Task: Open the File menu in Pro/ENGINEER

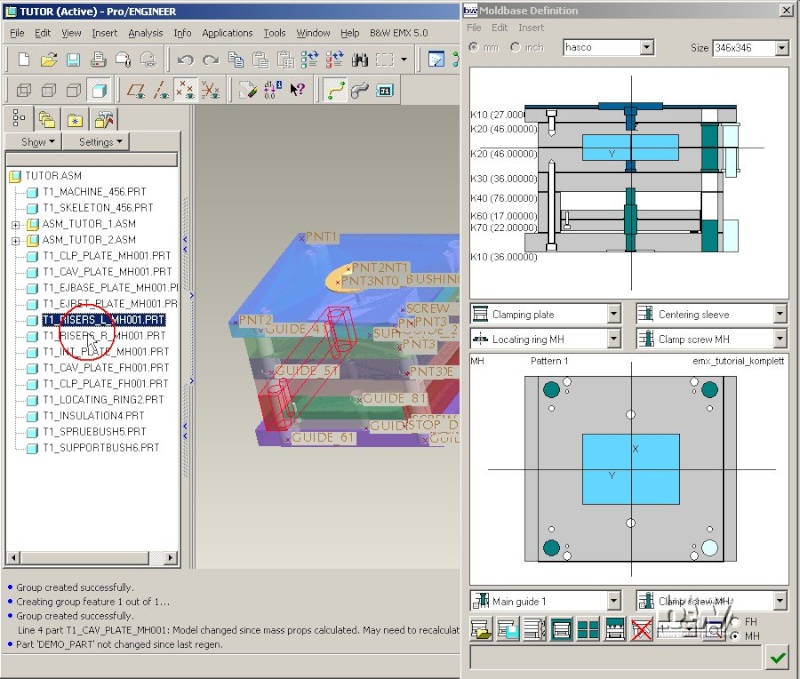Action: click(x=17, y=33)
